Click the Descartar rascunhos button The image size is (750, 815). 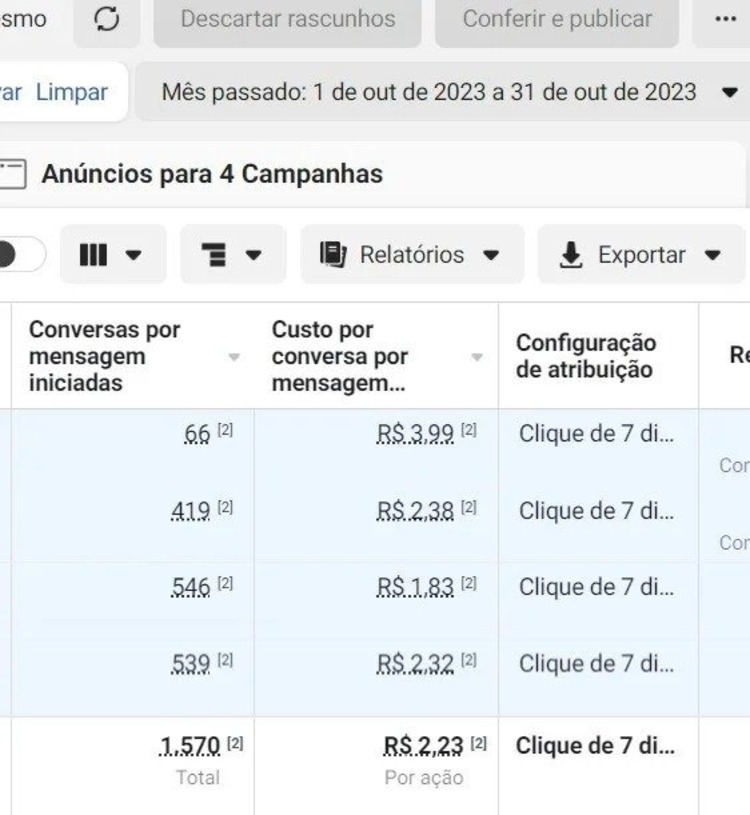tap(287, 19)
